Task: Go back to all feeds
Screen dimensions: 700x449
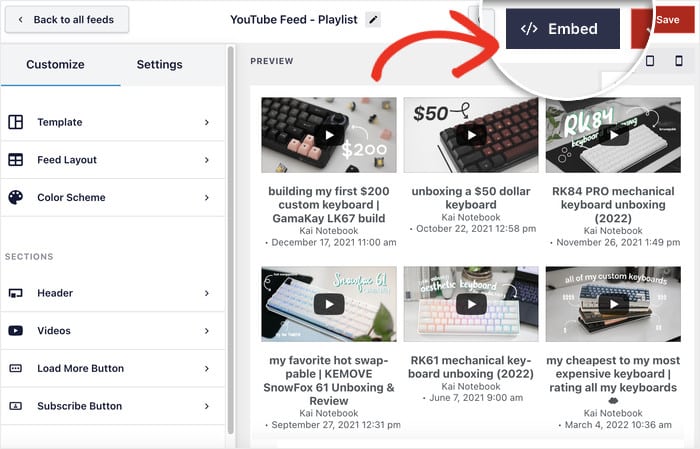Action: [67, 20]
